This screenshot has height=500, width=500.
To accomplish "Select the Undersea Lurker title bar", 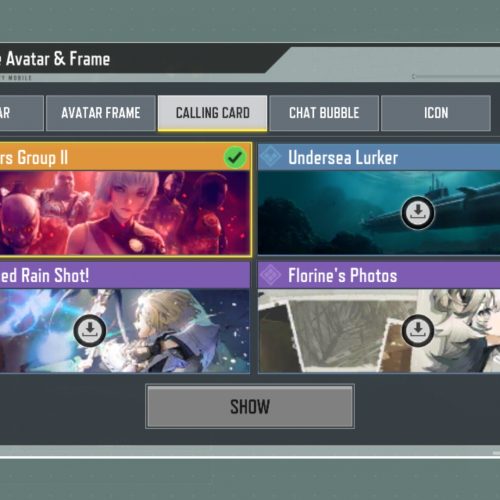I will 379,157.
